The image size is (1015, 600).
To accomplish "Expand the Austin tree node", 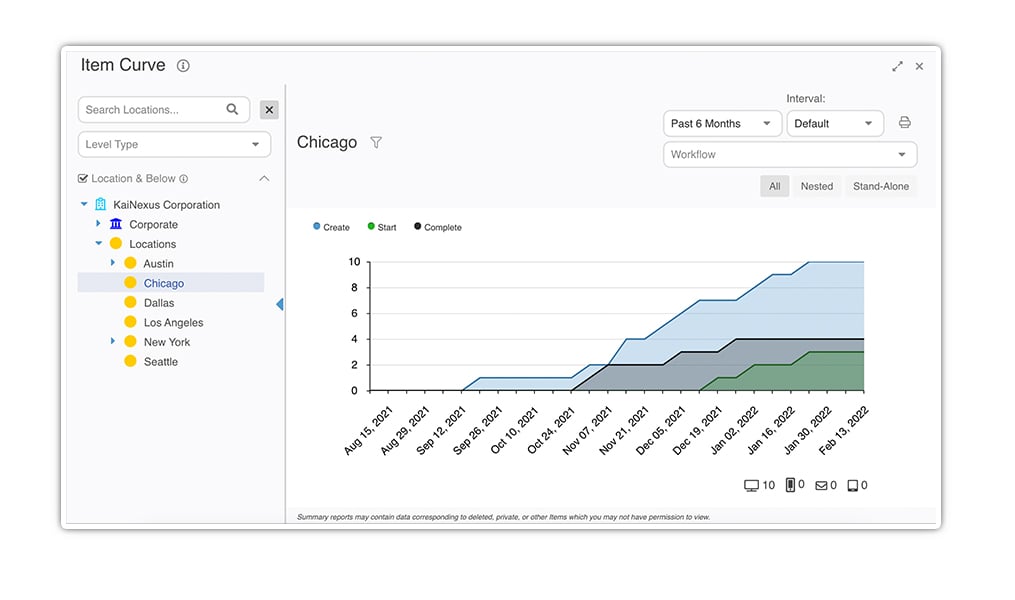I will pos(113,263).
